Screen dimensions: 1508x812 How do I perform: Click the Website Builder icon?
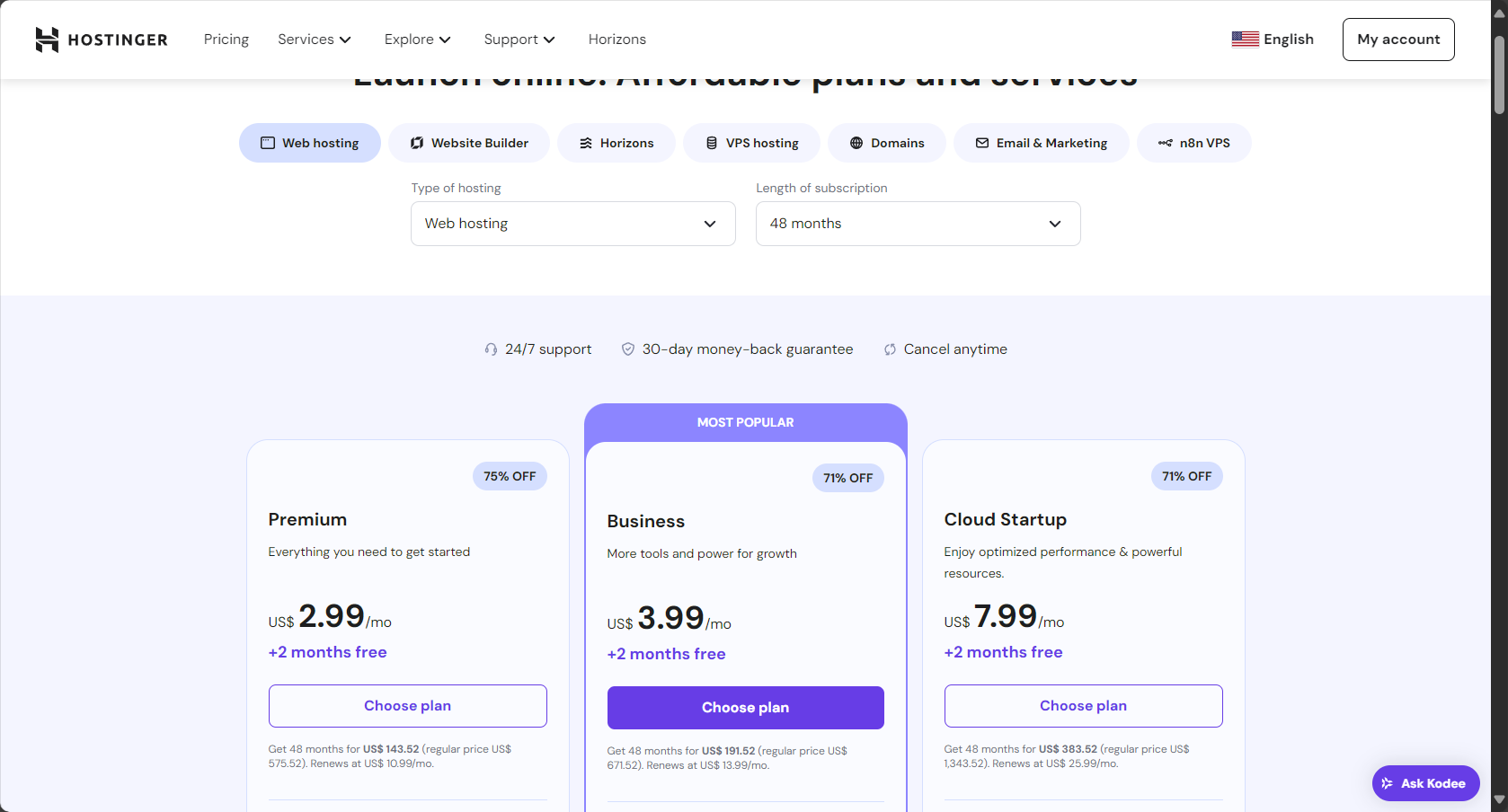(417, 143)
